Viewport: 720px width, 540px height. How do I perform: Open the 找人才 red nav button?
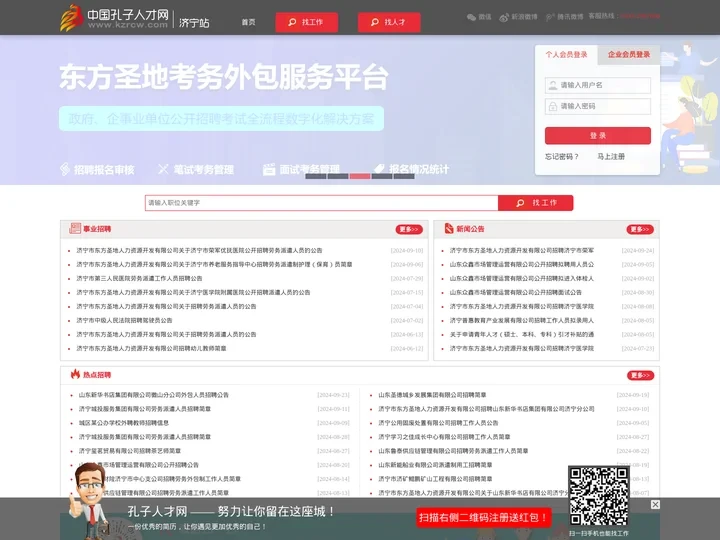389,22
